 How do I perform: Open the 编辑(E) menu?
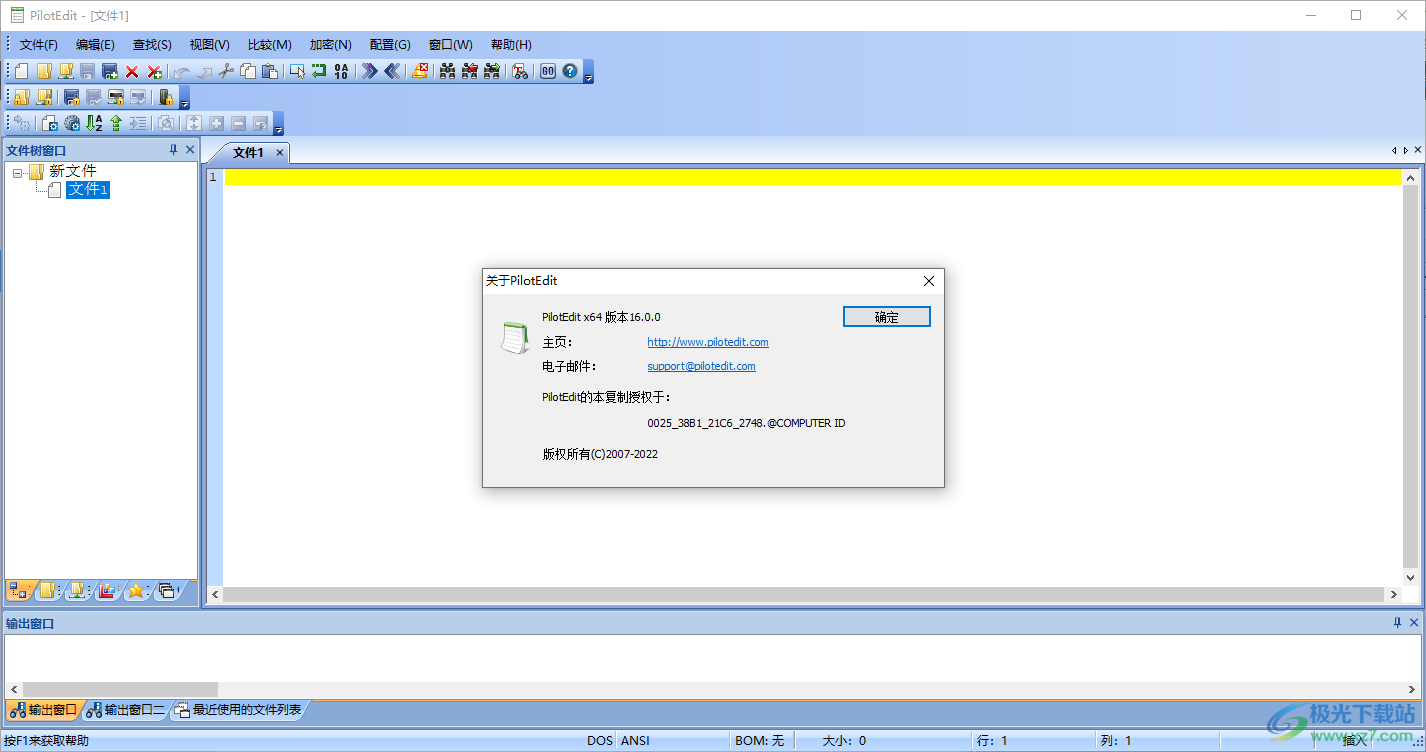click(x=95, y=45)
